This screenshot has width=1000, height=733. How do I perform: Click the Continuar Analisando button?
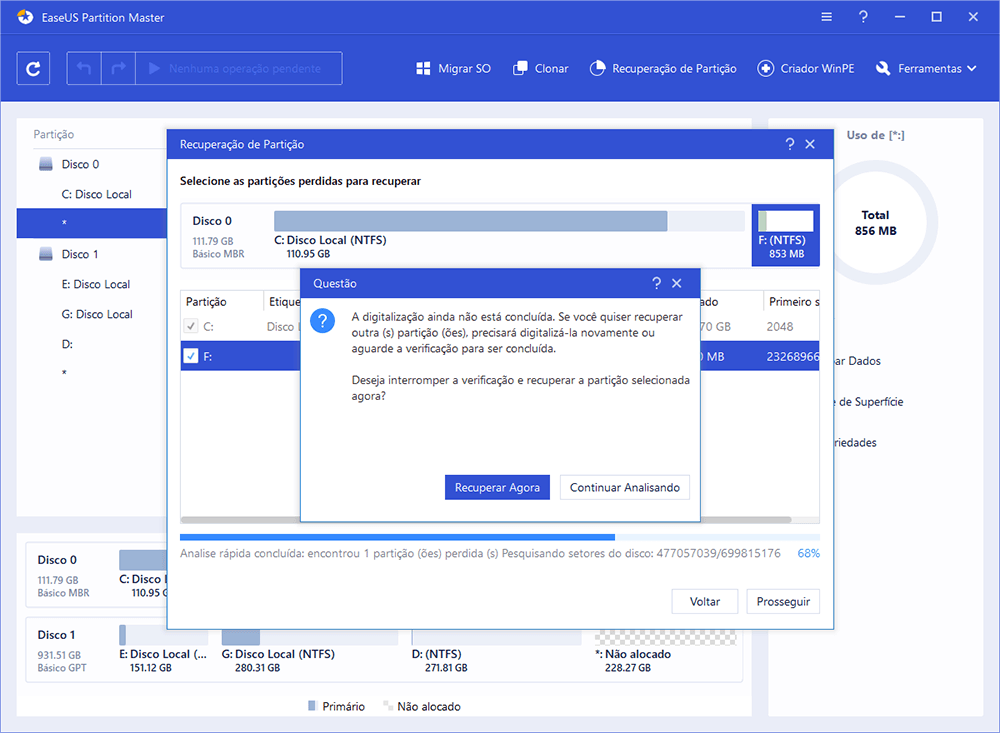coord(625,487)
